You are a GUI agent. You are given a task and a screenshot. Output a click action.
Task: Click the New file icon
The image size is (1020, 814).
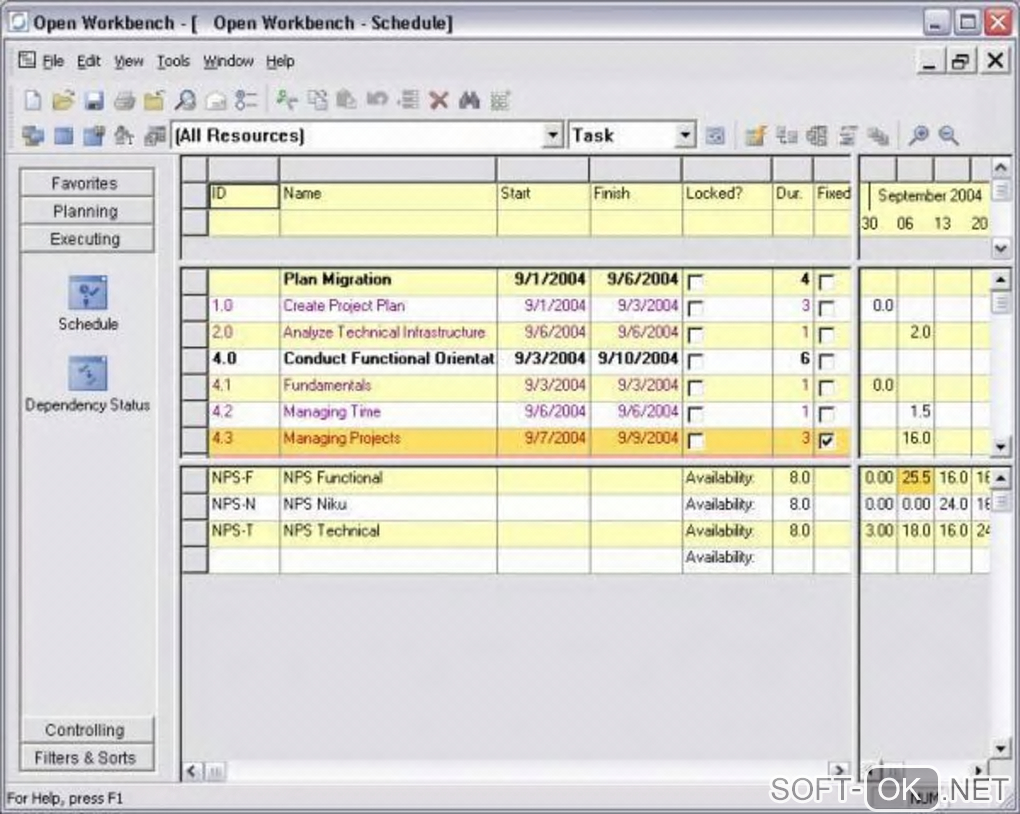pos(33,100)
